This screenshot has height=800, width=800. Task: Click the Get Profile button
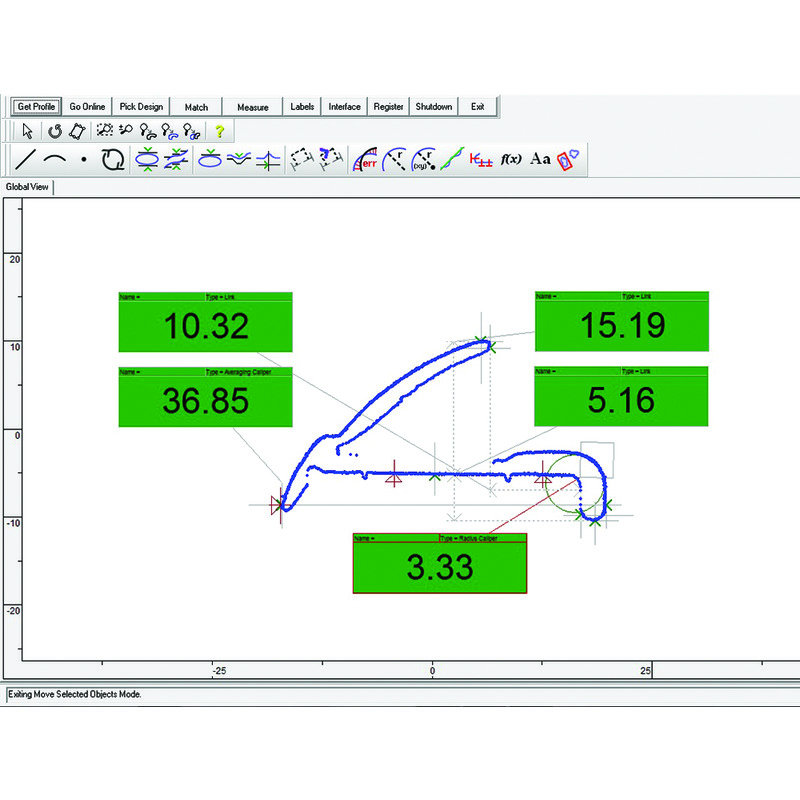pos(37,107)
